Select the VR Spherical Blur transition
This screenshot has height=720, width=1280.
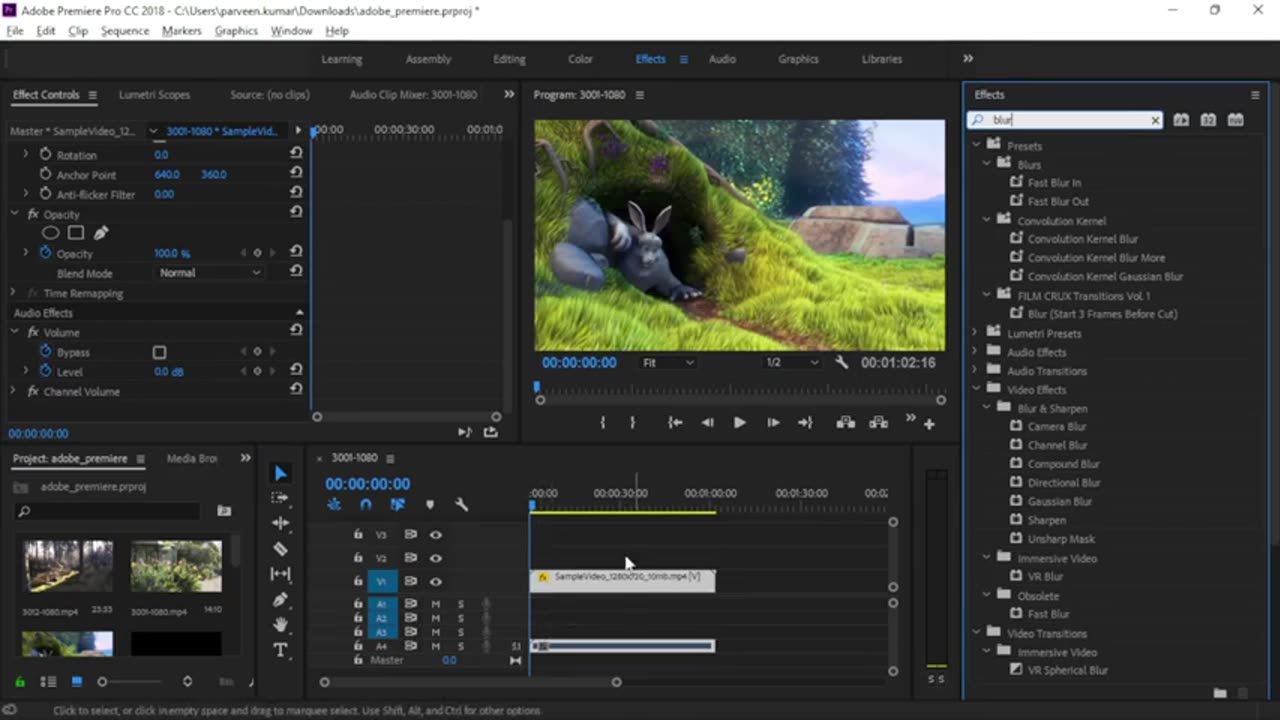click(x=1068, y=671)
